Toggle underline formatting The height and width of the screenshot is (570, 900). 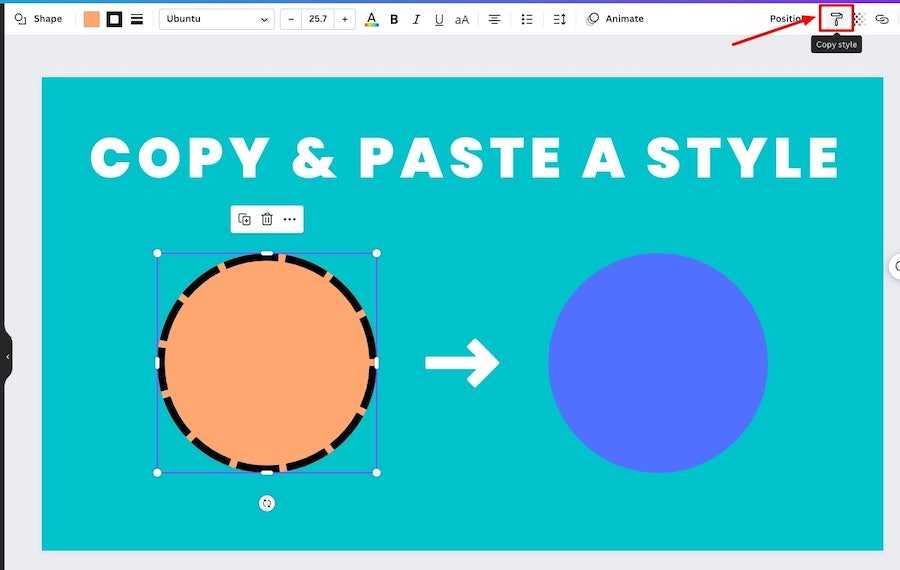tap(438, 19)
